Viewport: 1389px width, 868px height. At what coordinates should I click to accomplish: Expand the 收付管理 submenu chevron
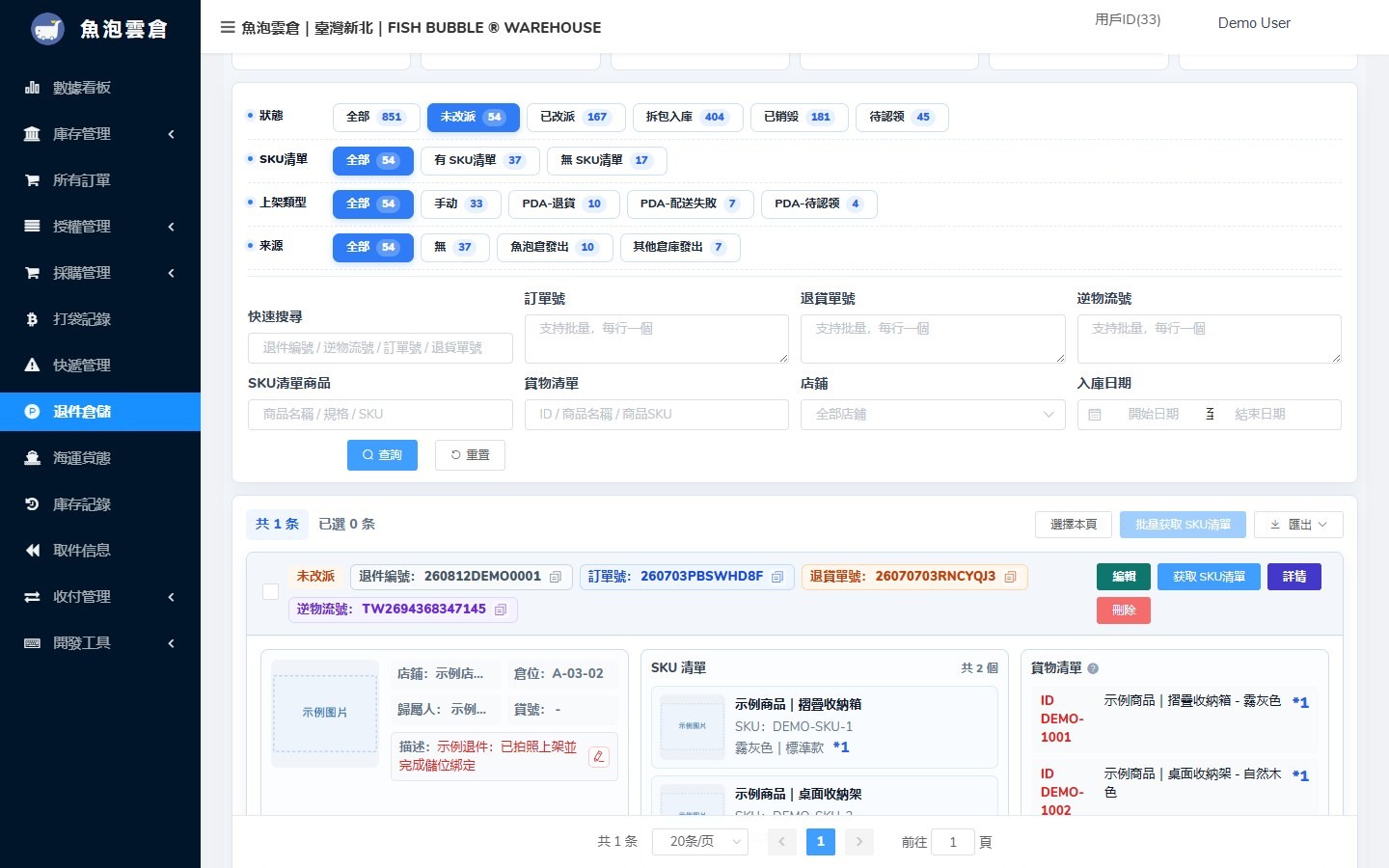pos(171,597)
